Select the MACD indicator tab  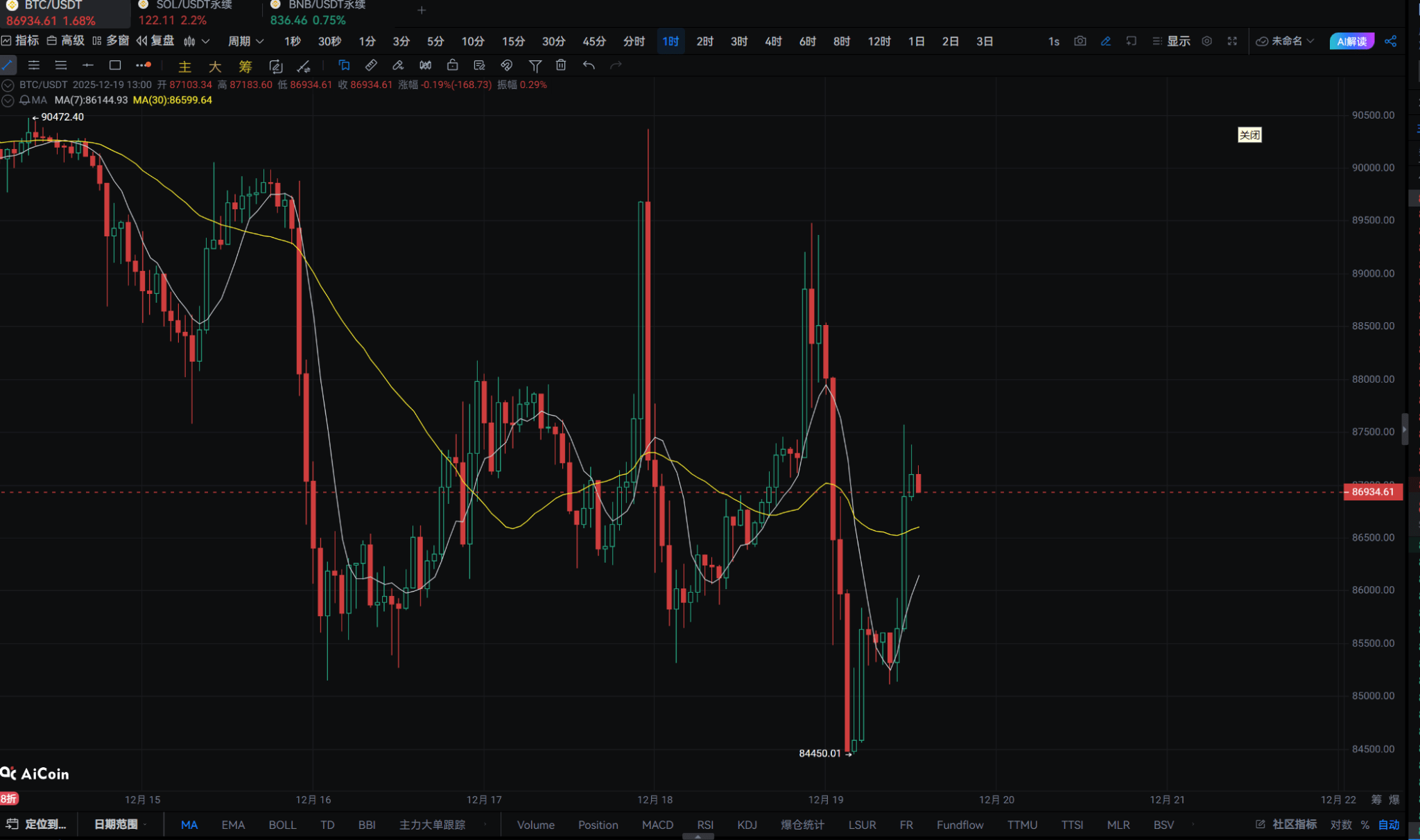657,825
